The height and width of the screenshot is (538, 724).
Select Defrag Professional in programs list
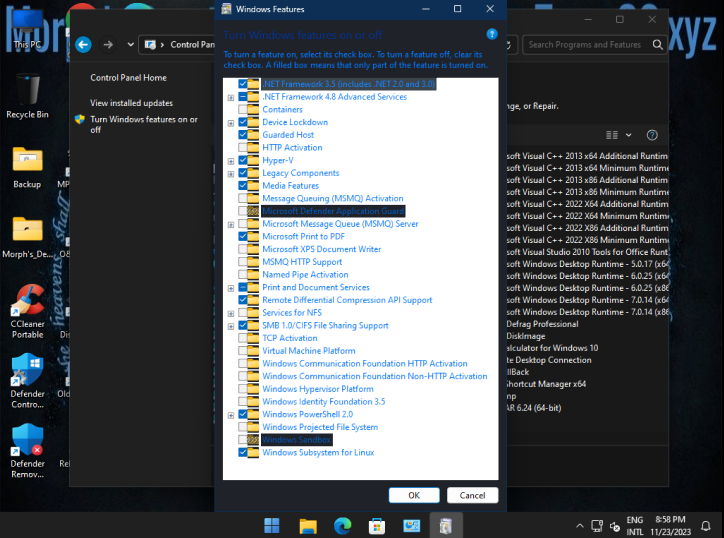tap(542, 324)
